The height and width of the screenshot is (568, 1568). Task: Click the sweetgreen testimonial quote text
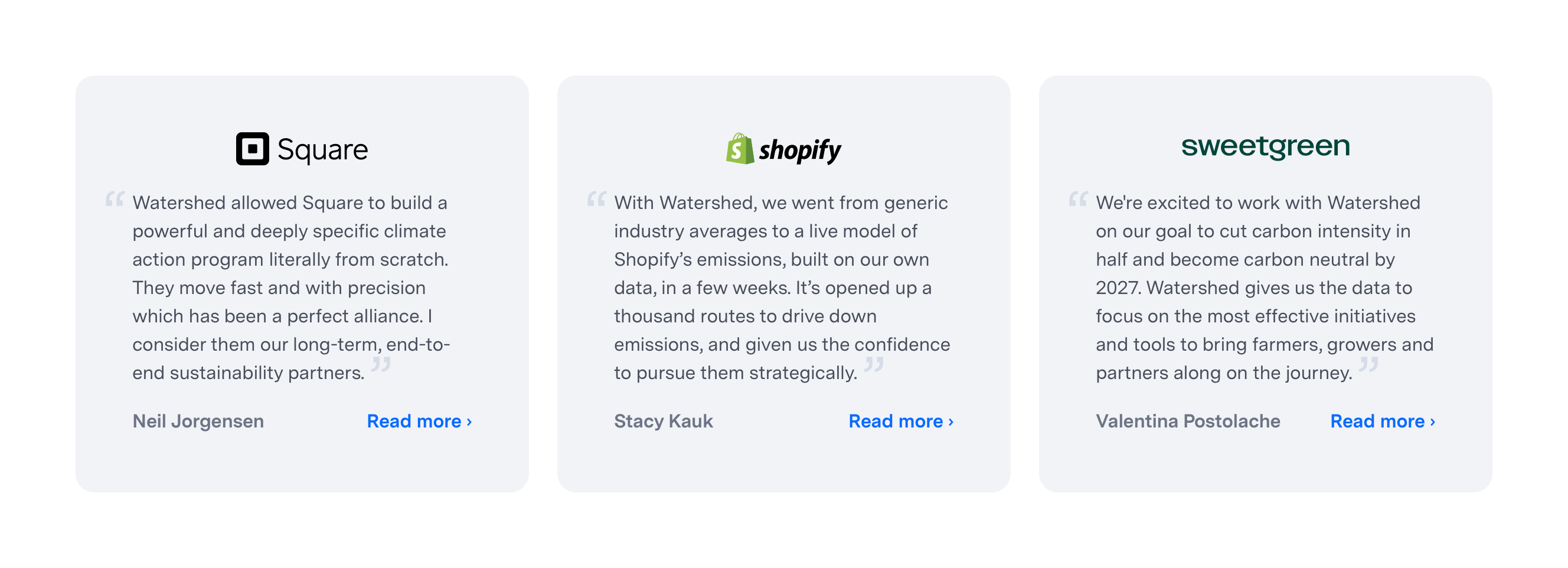click(x=1263, y=288)
